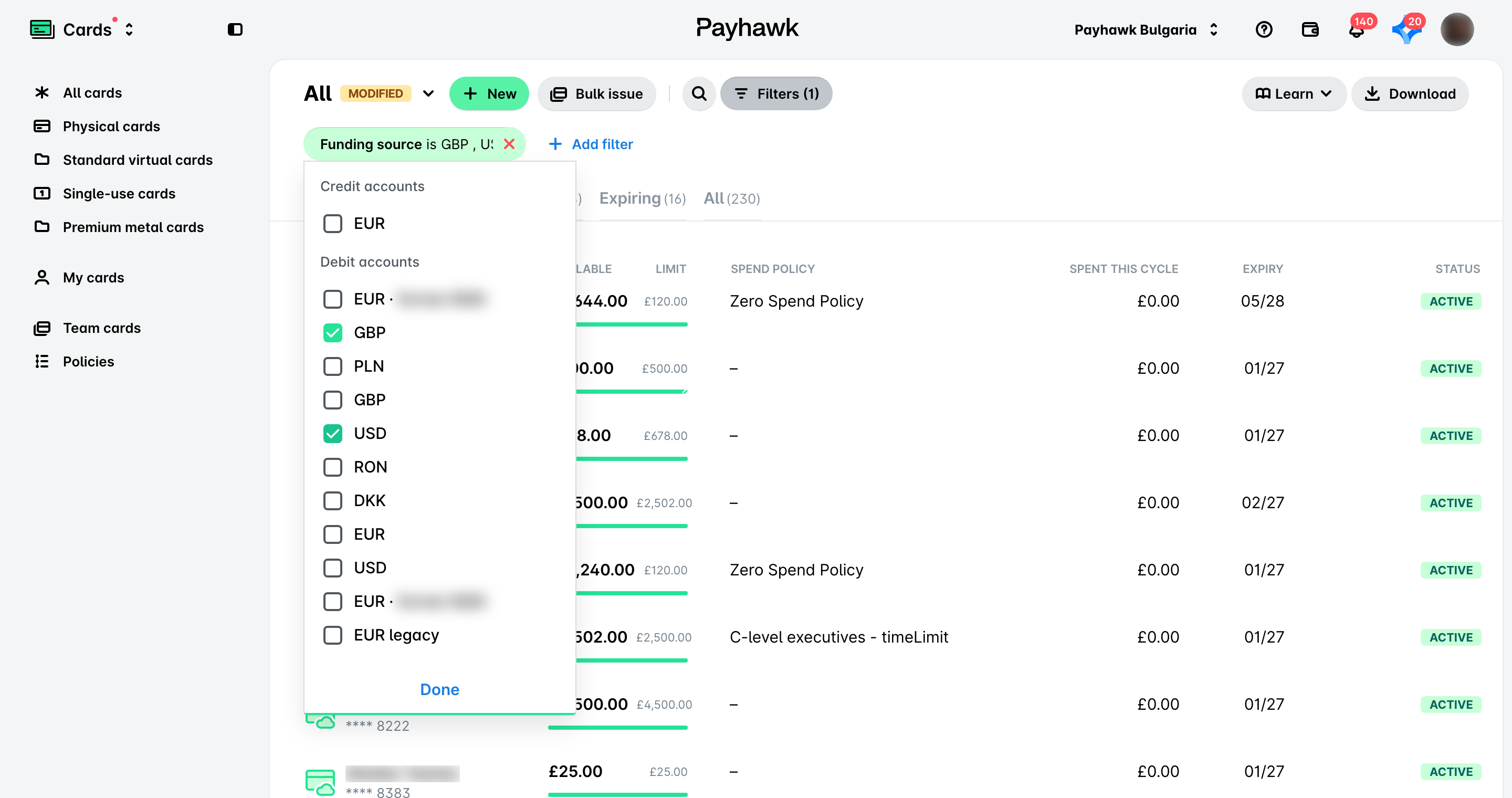1512x798 pixels.
Task: Open the Learn dropdown
Action: [x=1293, y=93]
